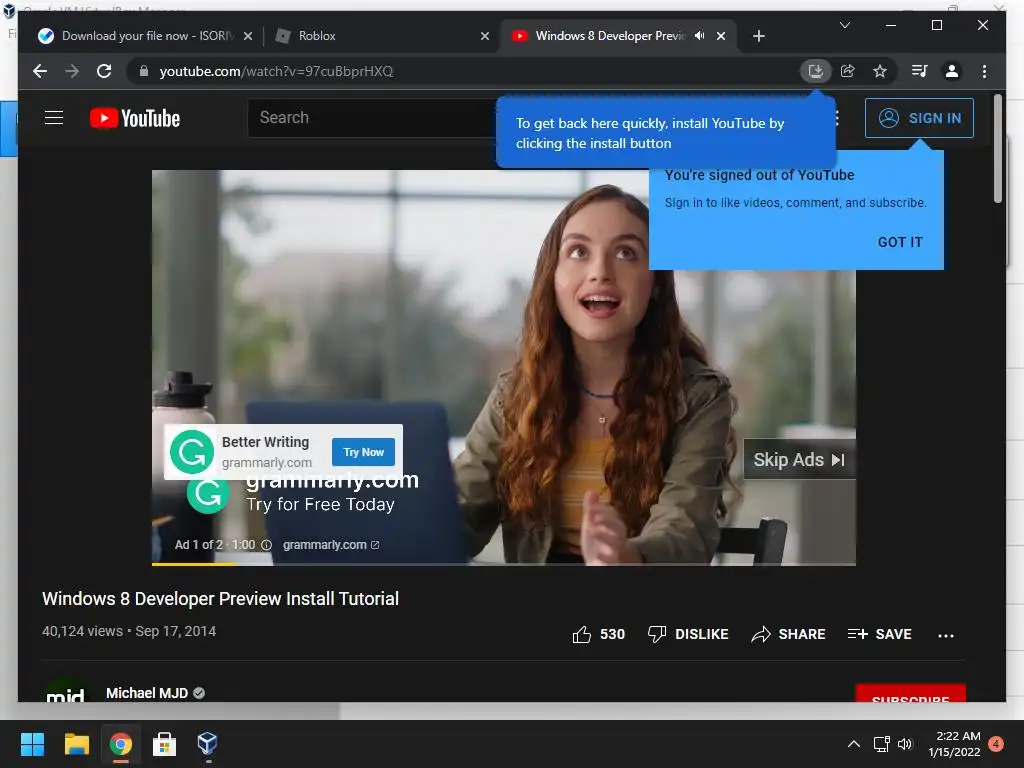1024x768 pixels.
Task: Open the tab search dropdown arrow
Action: tap(844, 25)
